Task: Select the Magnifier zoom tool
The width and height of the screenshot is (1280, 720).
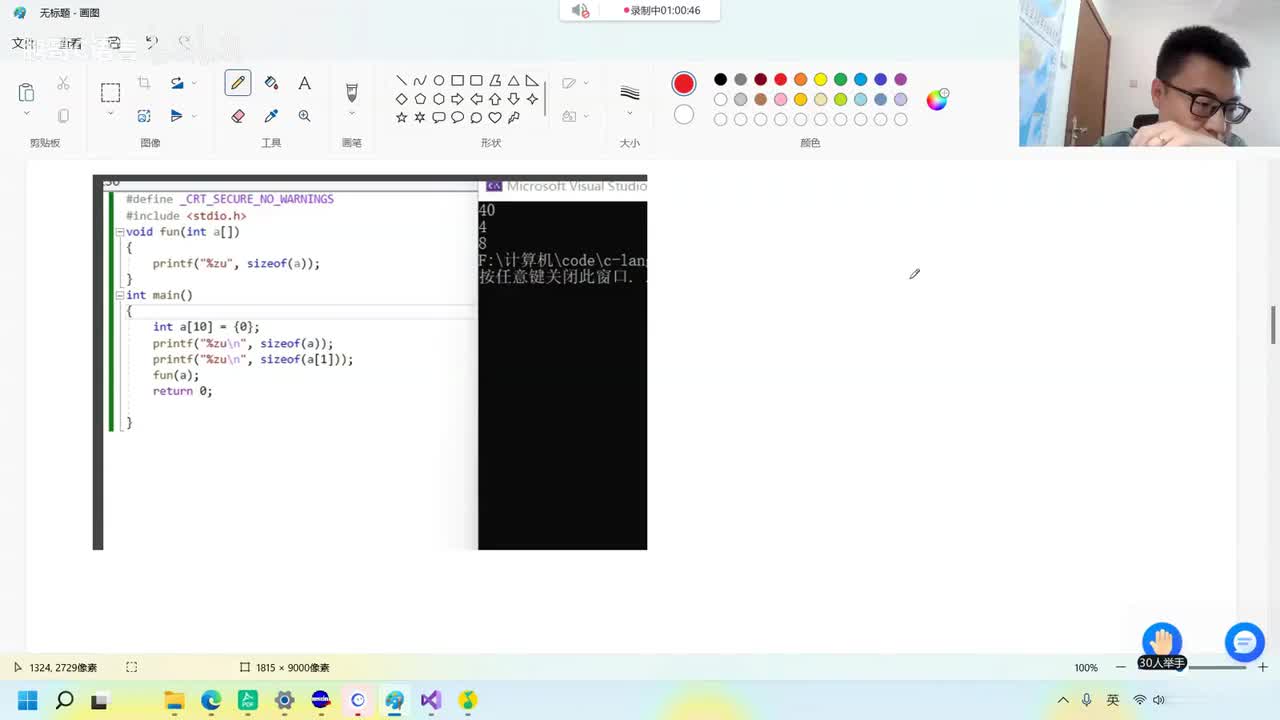Action: 304,116
